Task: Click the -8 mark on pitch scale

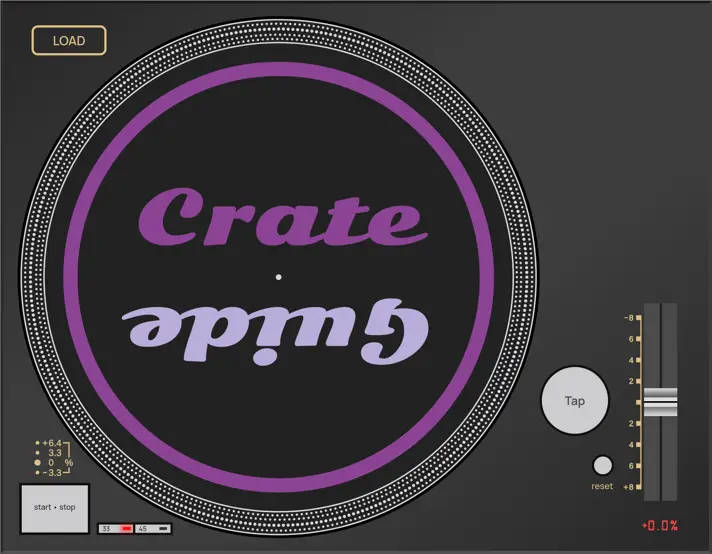Action: pos(633,318)
